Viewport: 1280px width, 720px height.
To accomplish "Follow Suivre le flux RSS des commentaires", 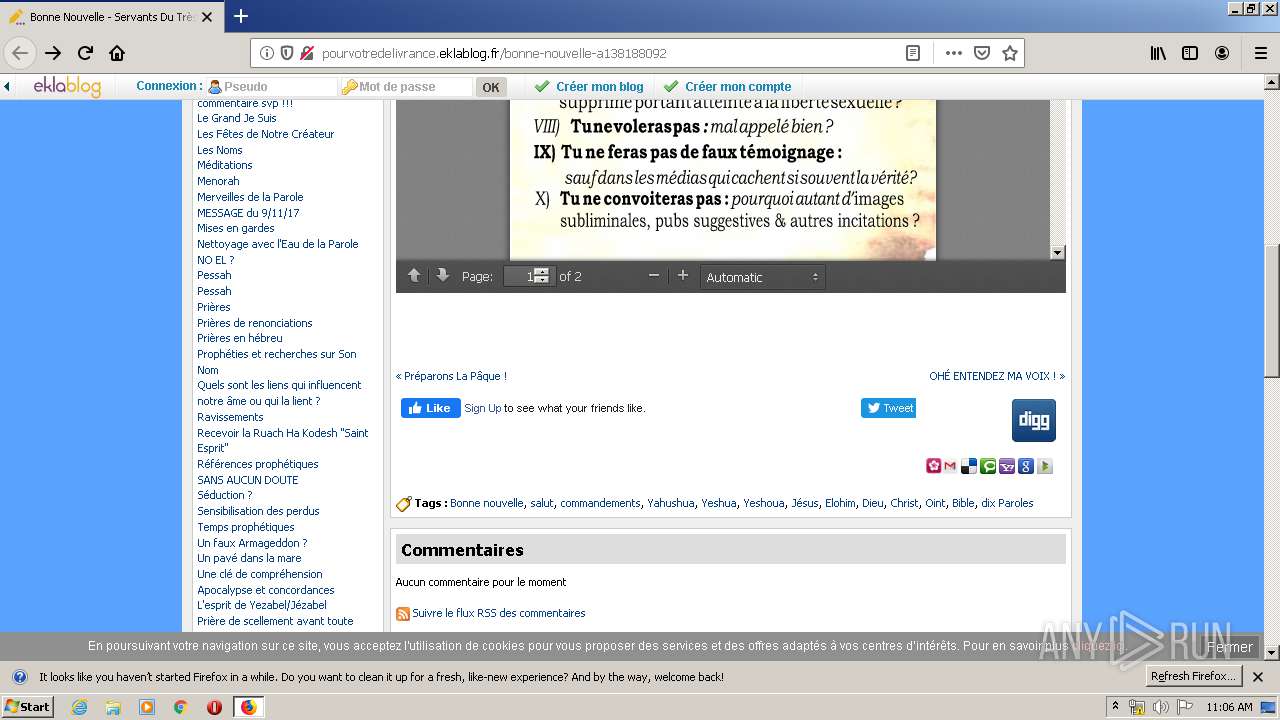I will [499, 613].
